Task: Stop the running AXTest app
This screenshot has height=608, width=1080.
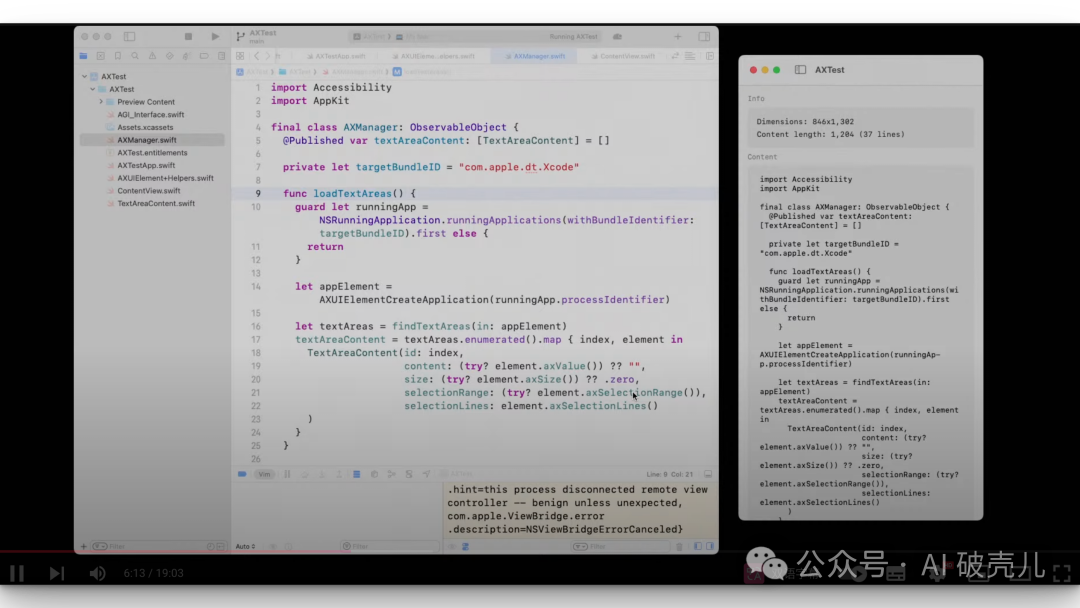Action: click(188, 37)
